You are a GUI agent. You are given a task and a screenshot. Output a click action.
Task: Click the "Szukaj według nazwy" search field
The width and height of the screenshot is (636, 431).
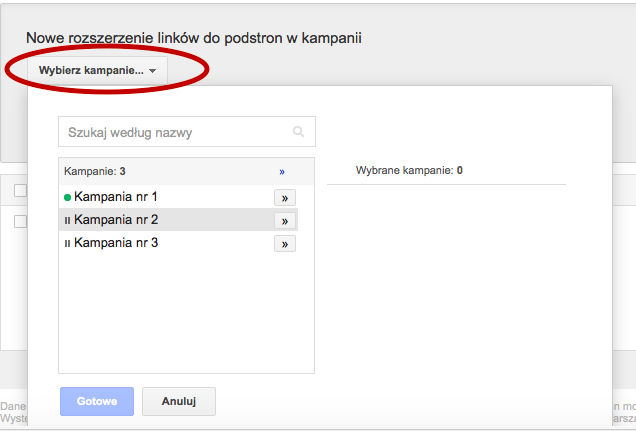click(176, 132)
